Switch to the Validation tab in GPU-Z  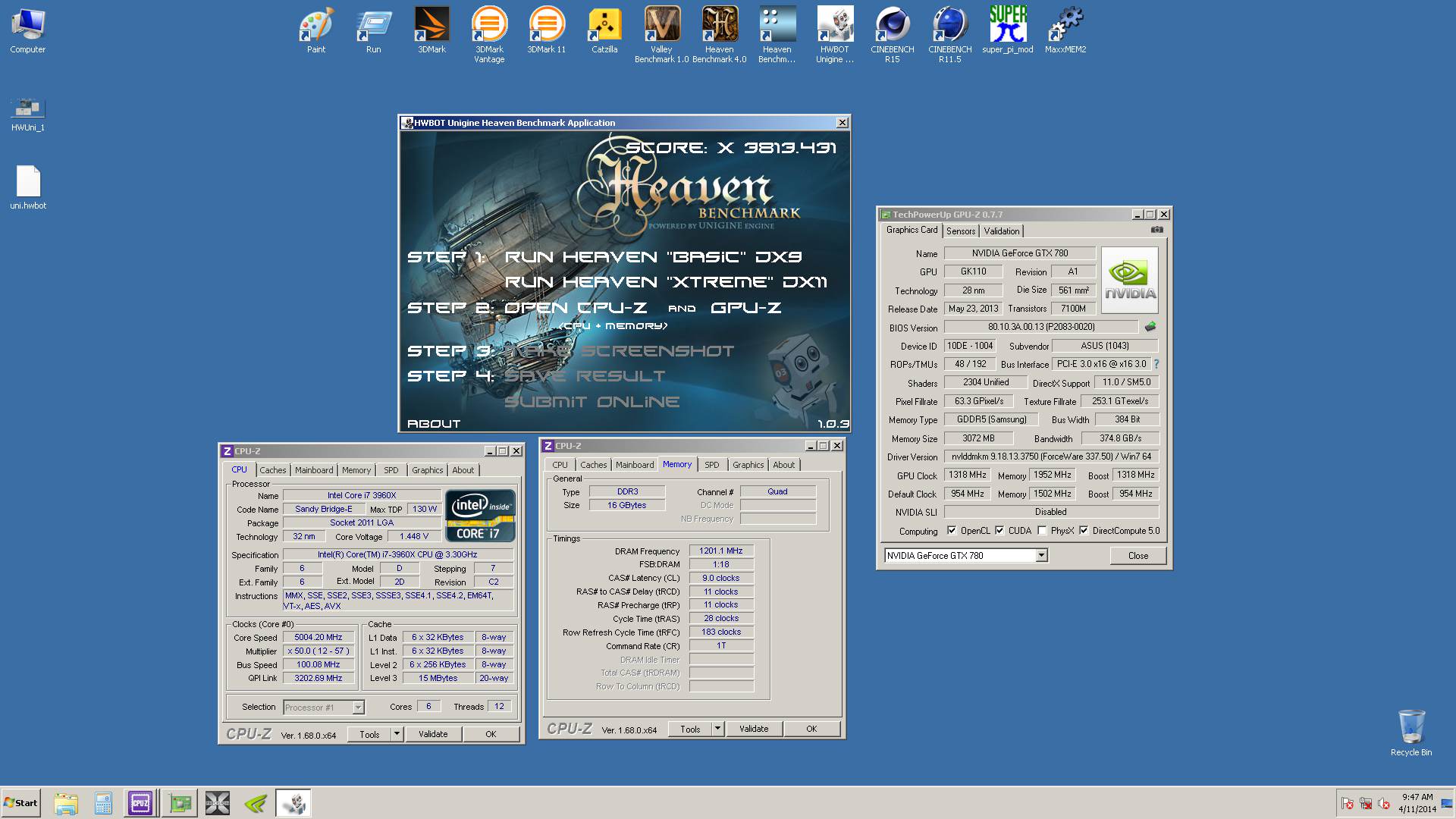tap(1002, 231)
